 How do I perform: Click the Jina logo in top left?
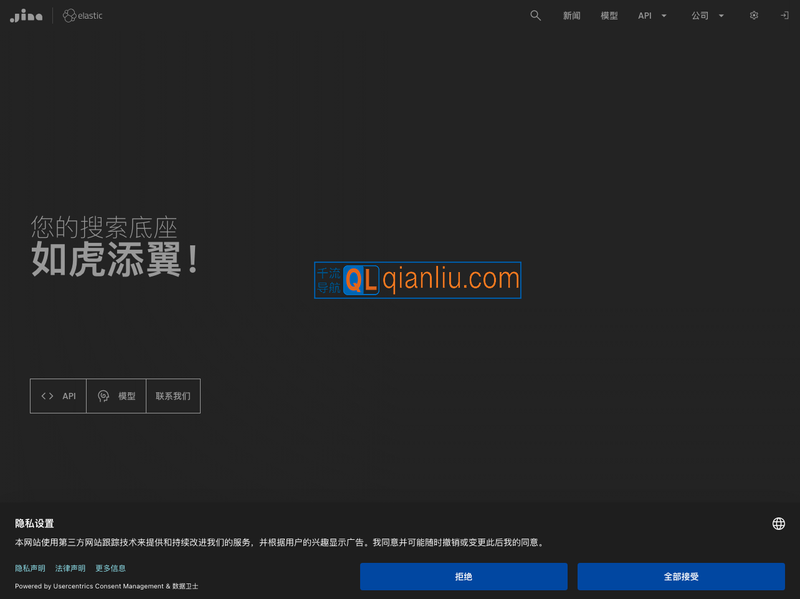point(29,15)
